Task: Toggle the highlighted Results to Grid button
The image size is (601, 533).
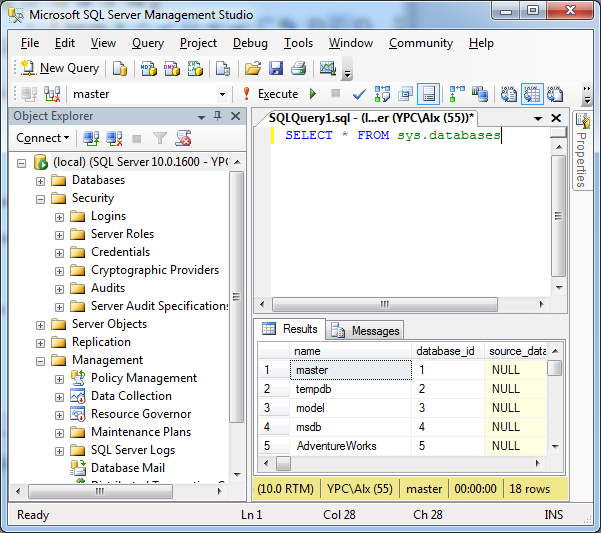Action: click(x=532, y=94)
